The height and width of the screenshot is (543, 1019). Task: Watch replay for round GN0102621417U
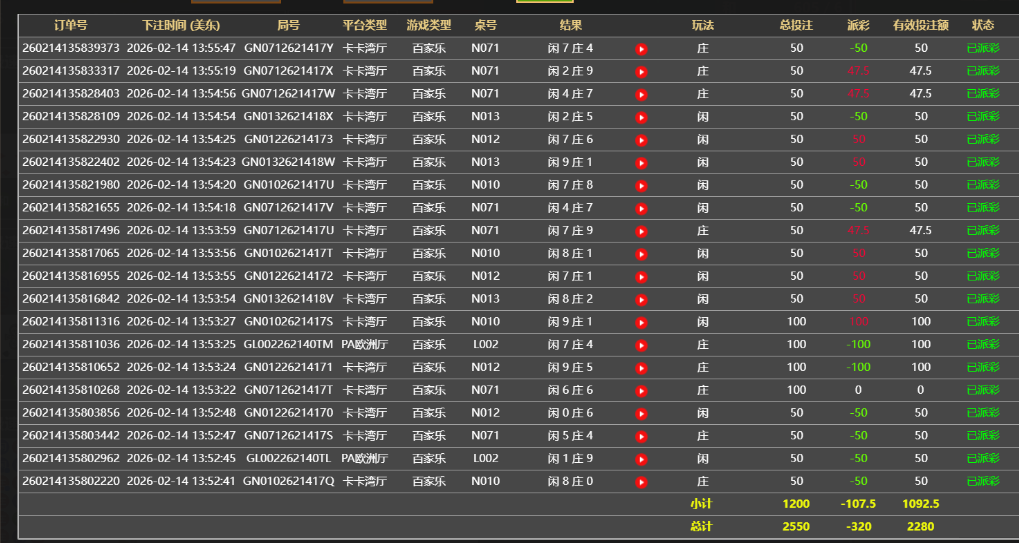[642, 185]
